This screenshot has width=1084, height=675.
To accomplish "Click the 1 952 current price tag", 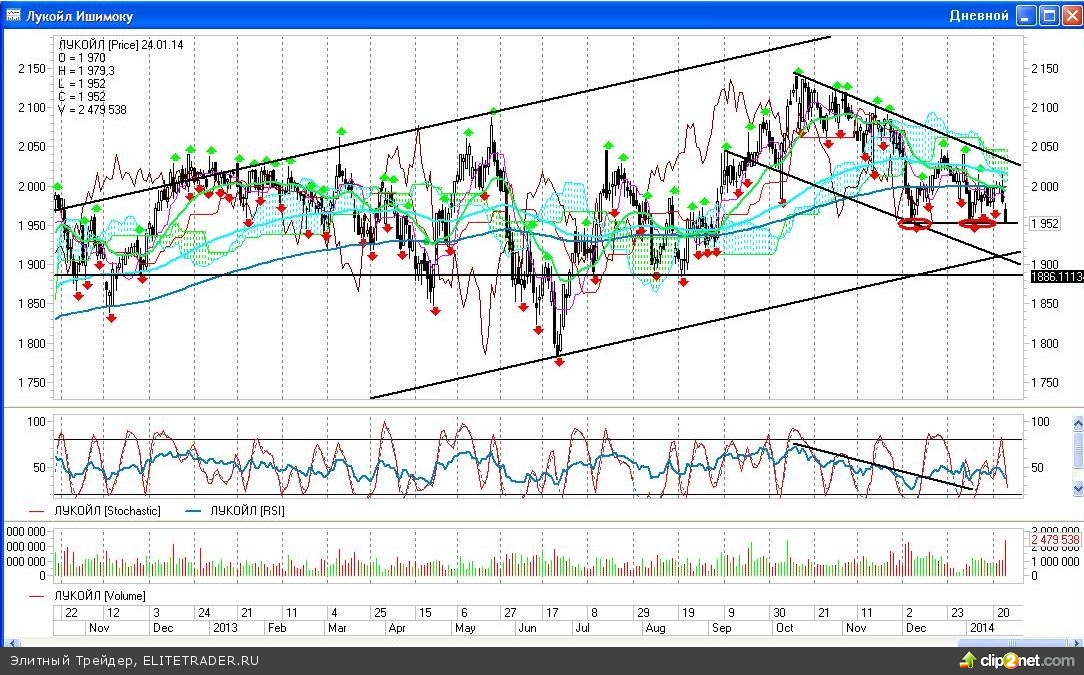I will [x=1045, y=224].
